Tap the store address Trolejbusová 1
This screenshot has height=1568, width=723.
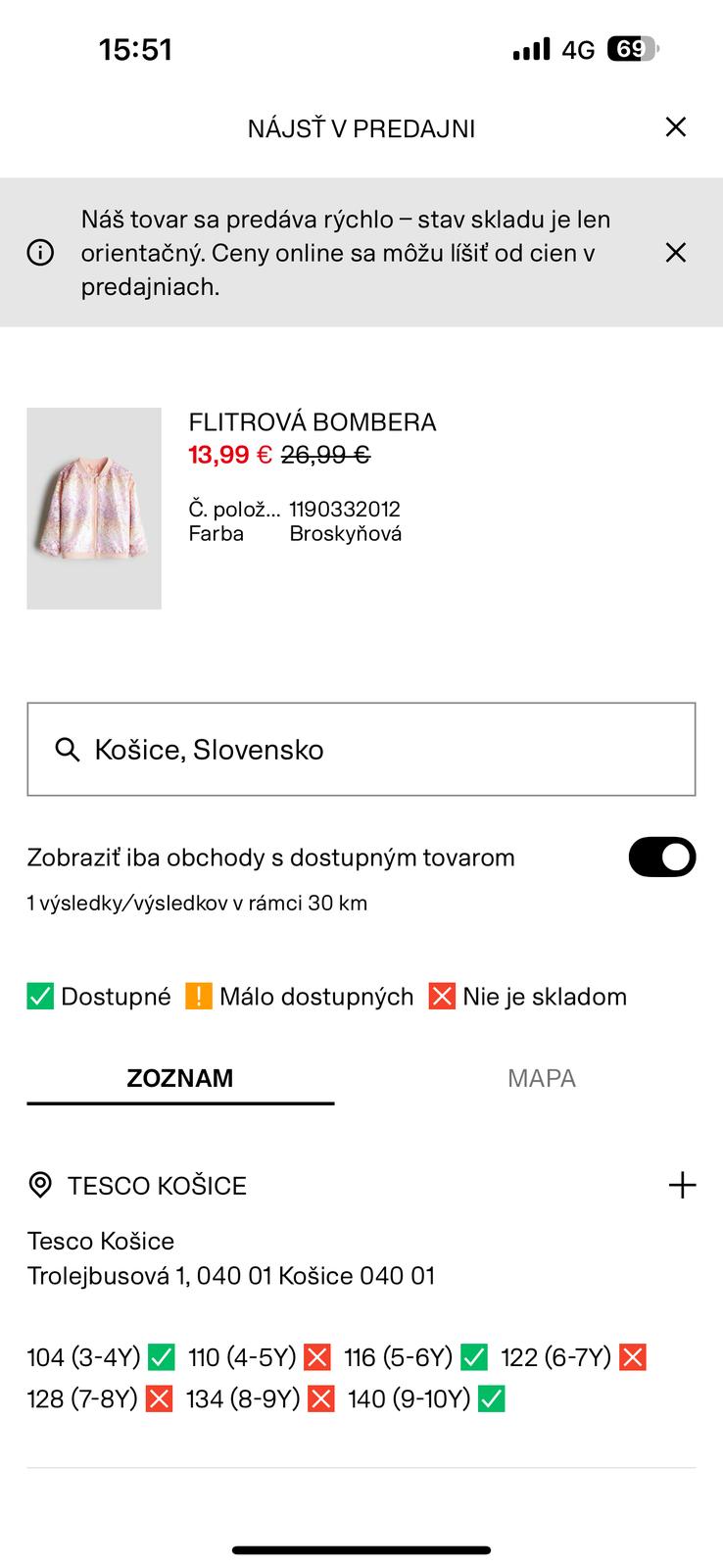tap(230, 1276)
